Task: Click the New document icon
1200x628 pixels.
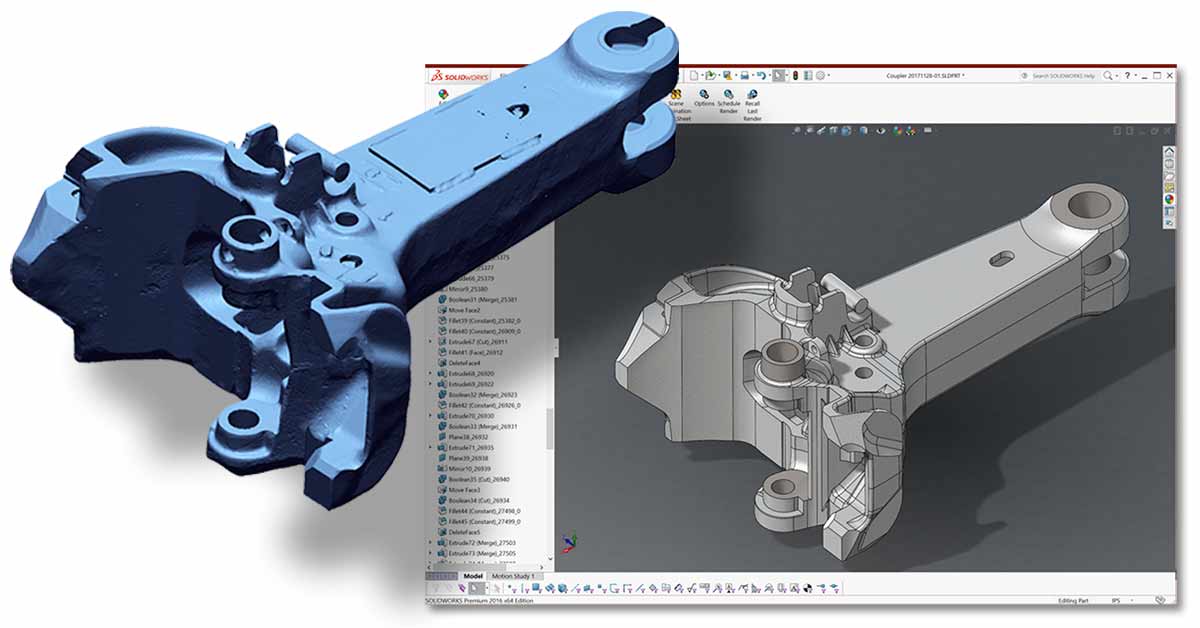Action: pos(692,75)
